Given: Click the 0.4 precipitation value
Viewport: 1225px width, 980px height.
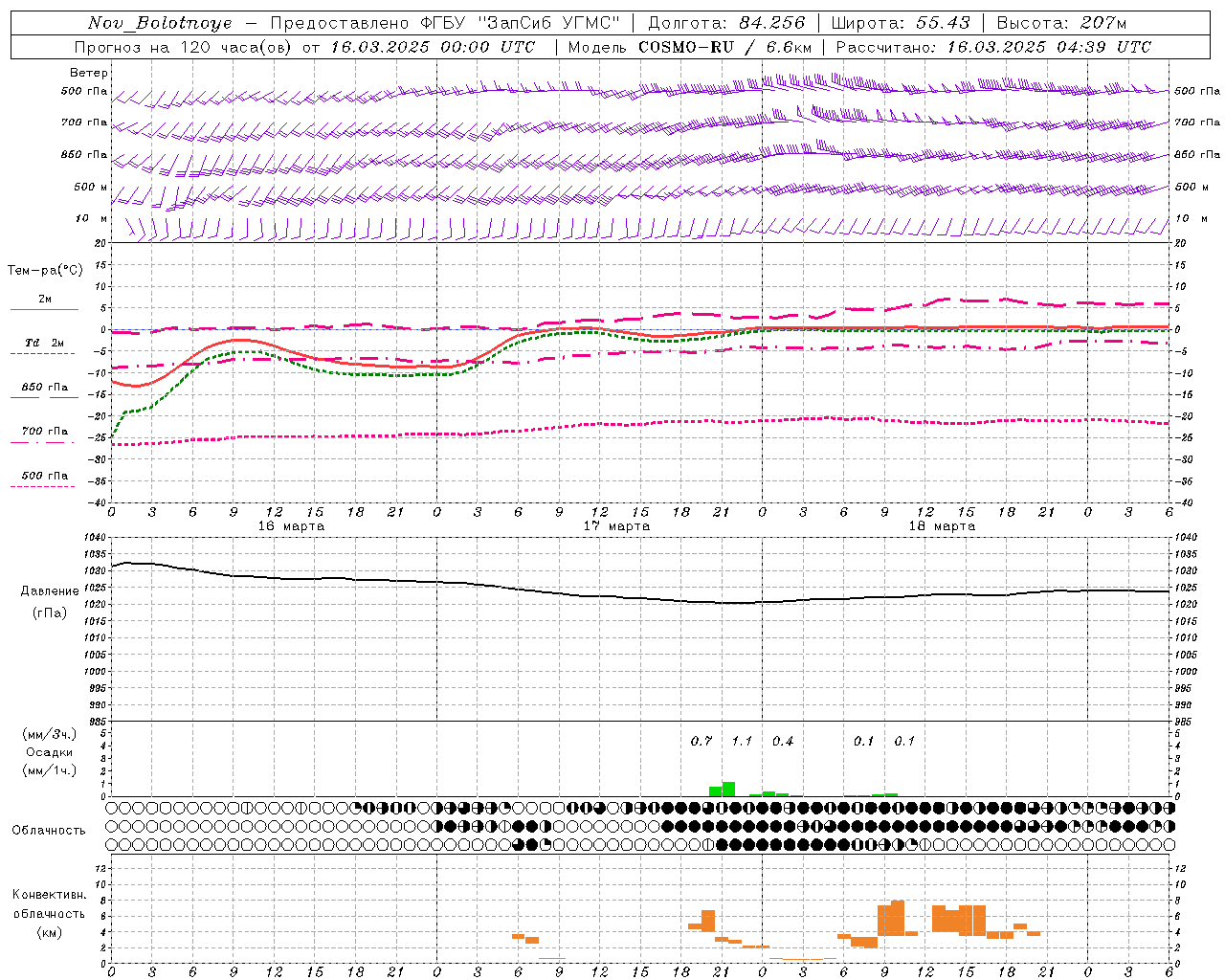Looking at the screenshot, I should pos(783,741).
